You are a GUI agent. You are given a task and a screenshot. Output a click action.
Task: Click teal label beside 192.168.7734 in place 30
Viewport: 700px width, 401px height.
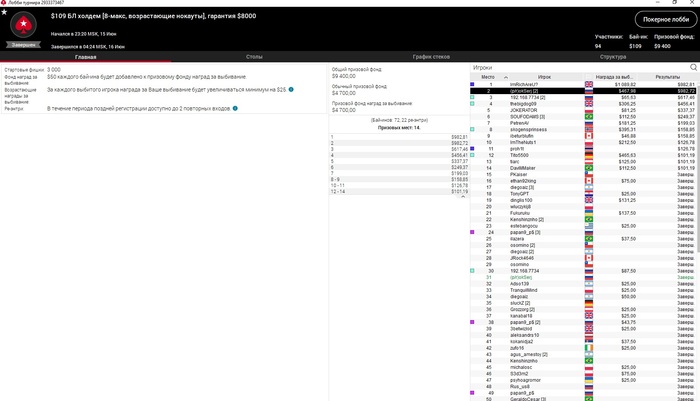472,271
